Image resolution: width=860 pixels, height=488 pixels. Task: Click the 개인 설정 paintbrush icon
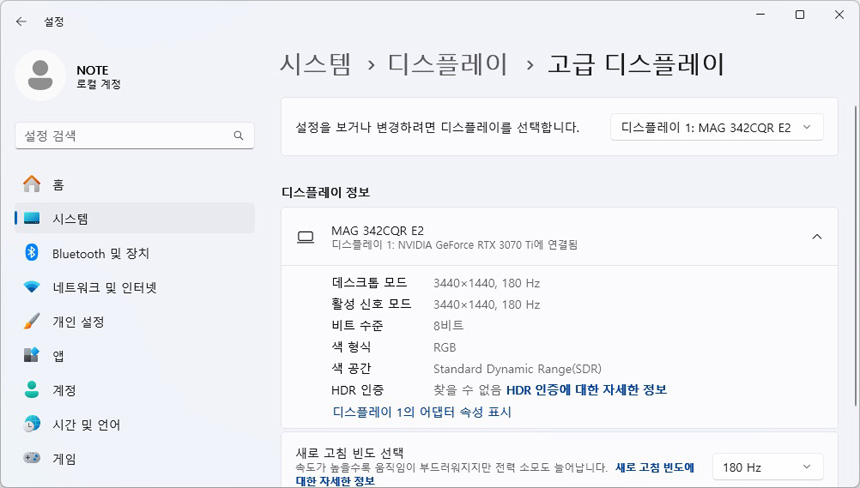click(x=32, y=322)
